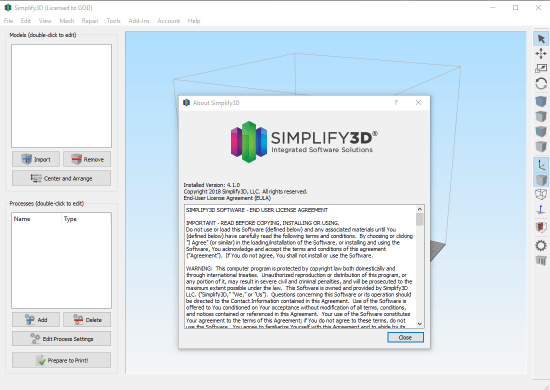Click Center and Arrange button

point(61,178)
